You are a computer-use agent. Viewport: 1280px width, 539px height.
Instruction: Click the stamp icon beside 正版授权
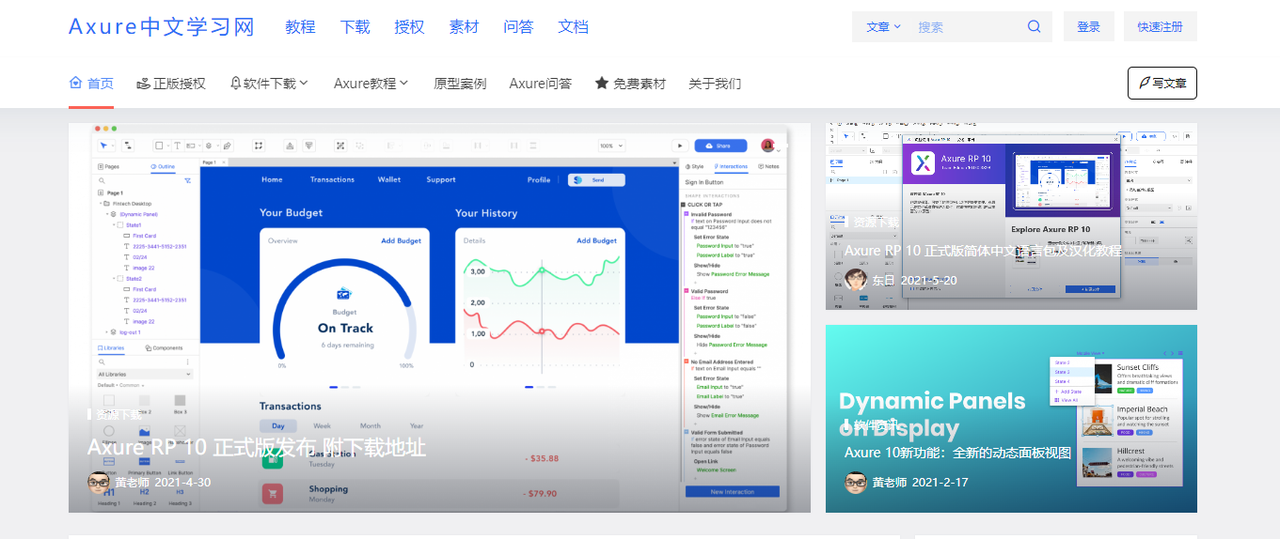pyautogui.click(x=143, y=83)
